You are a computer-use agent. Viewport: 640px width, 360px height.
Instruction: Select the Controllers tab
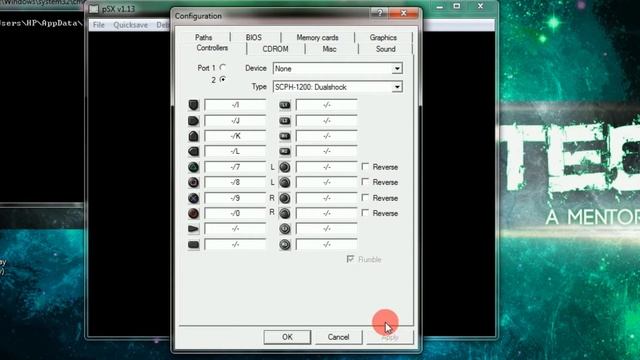212,48
